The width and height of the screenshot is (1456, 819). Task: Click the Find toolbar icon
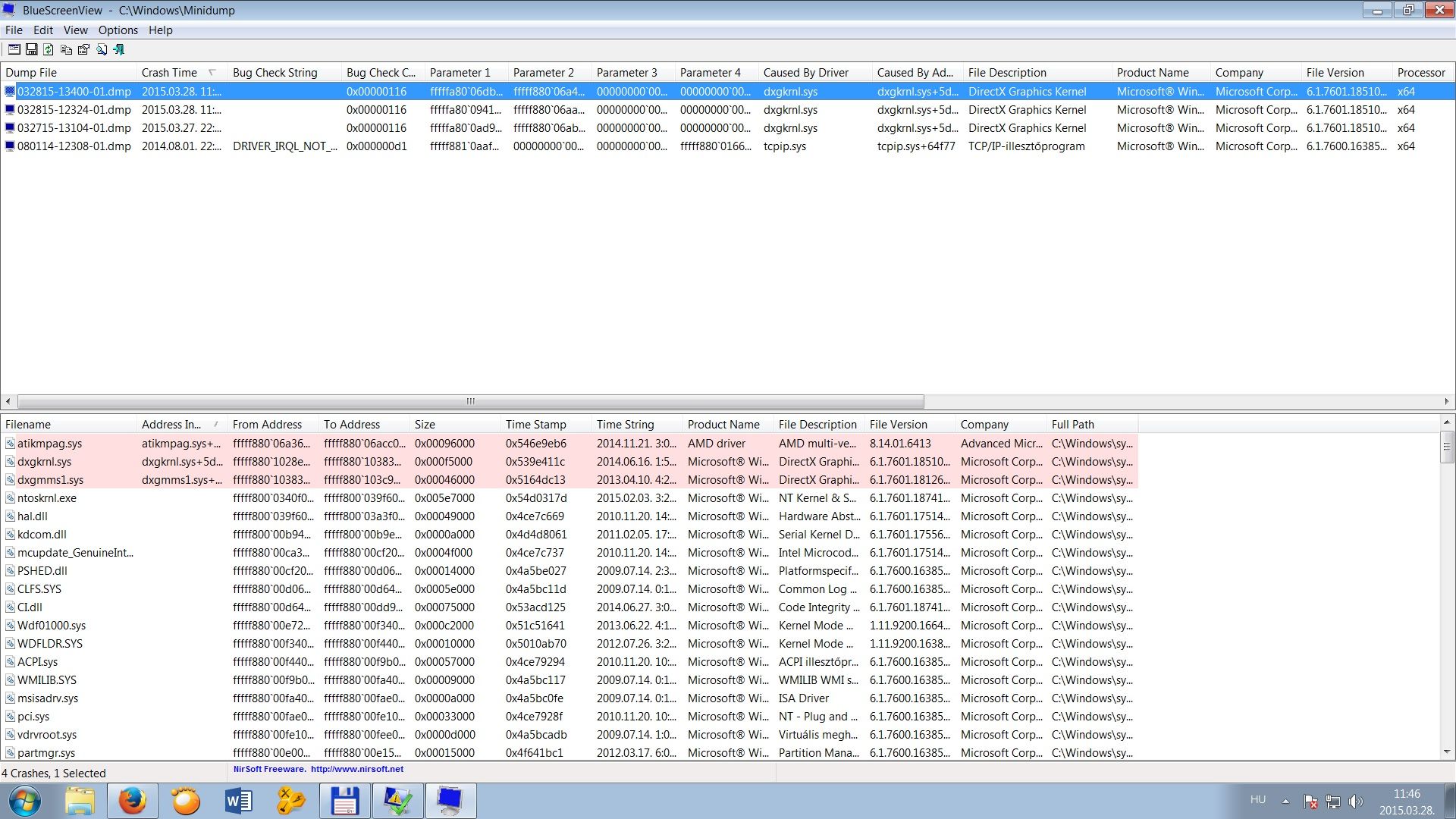click(101, 49)
